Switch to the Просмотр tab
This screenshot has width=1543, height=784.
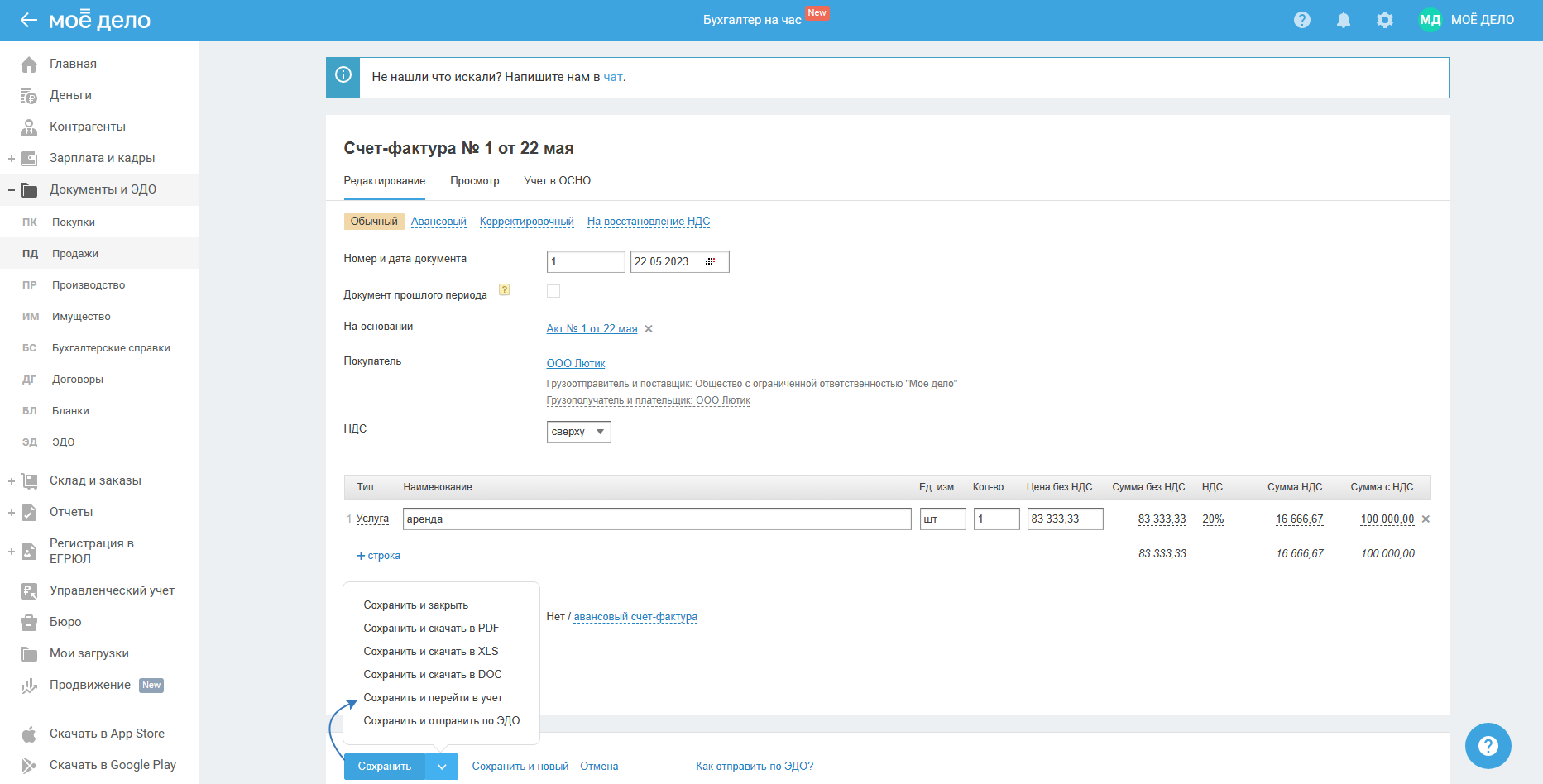coord(474,181)
